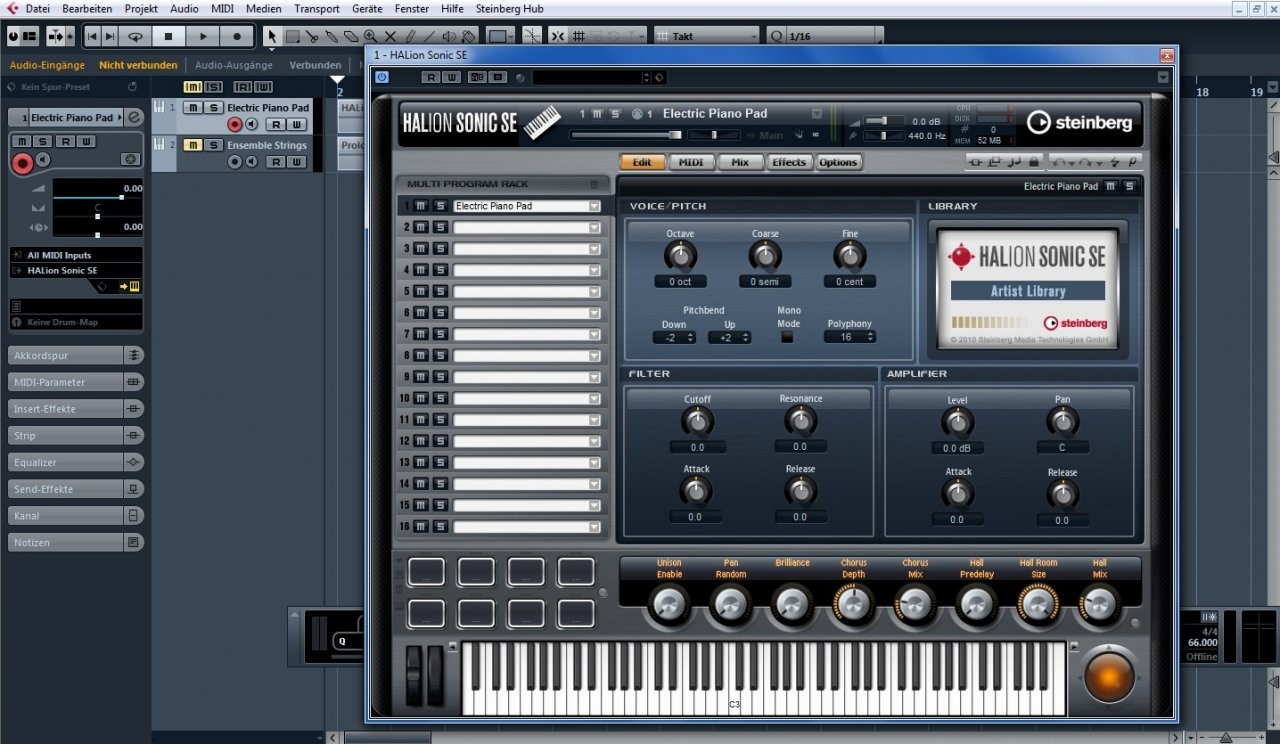Image resolution: width=1280 pixels, height=744 pixels.
Task: Click the Record transport button in toolbar
Action: tap(237, 36)
